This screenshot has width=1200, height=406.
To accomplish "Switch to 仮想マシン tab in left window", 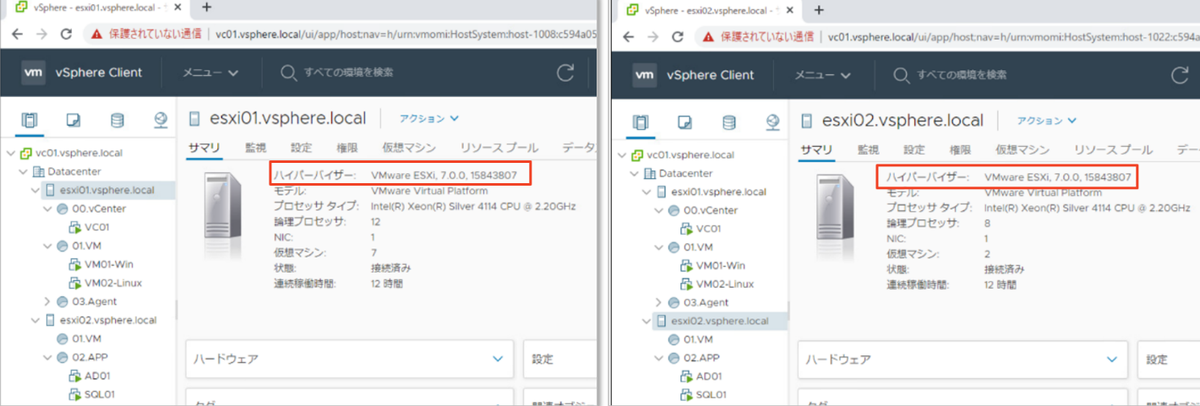I will (x=411, y=147).
